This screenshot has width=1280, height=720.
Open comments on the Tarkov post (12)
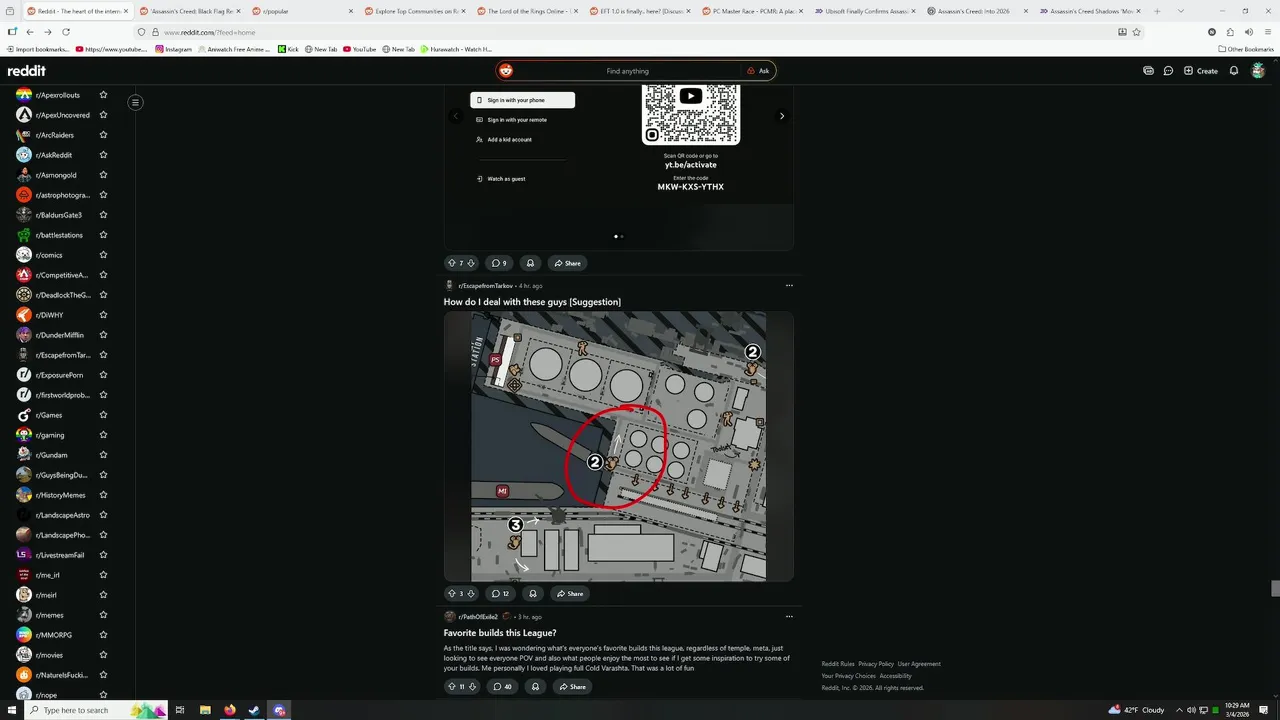pyautogui.click(x=500, y=593)
